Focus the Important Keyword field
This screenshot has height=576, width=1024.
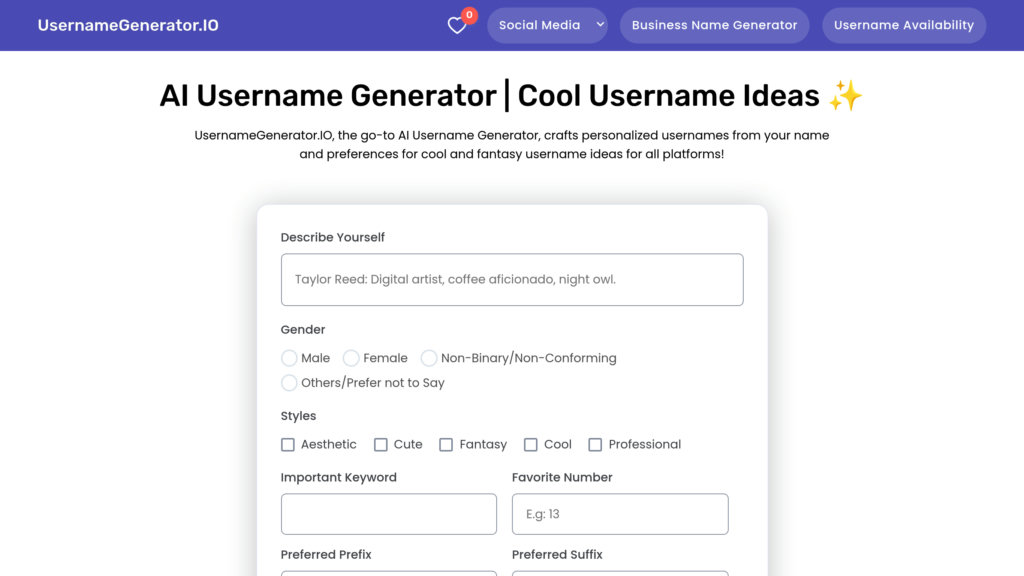(x=388, y=513)
